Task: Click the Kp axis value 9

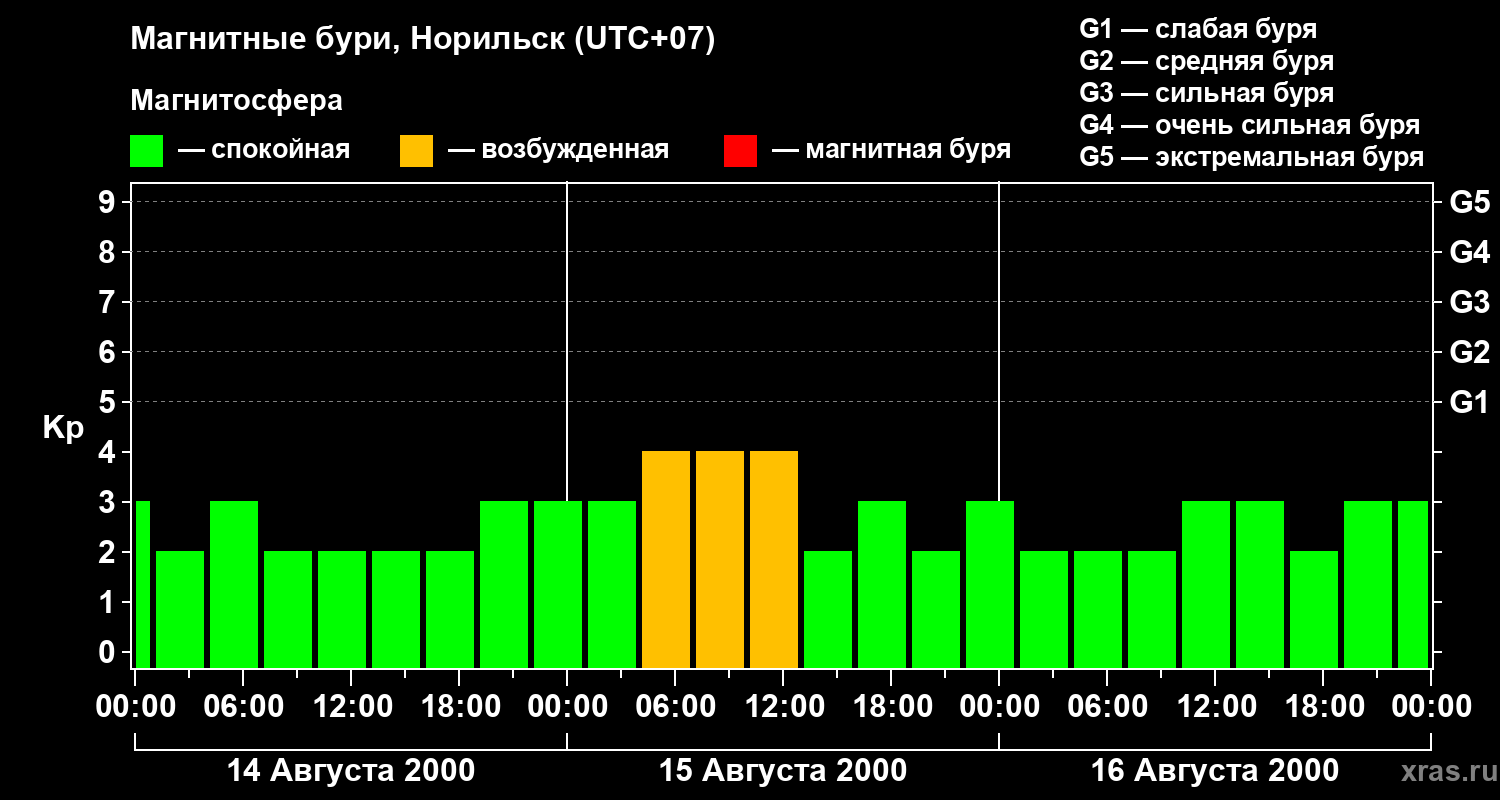Action: [109, 202]
